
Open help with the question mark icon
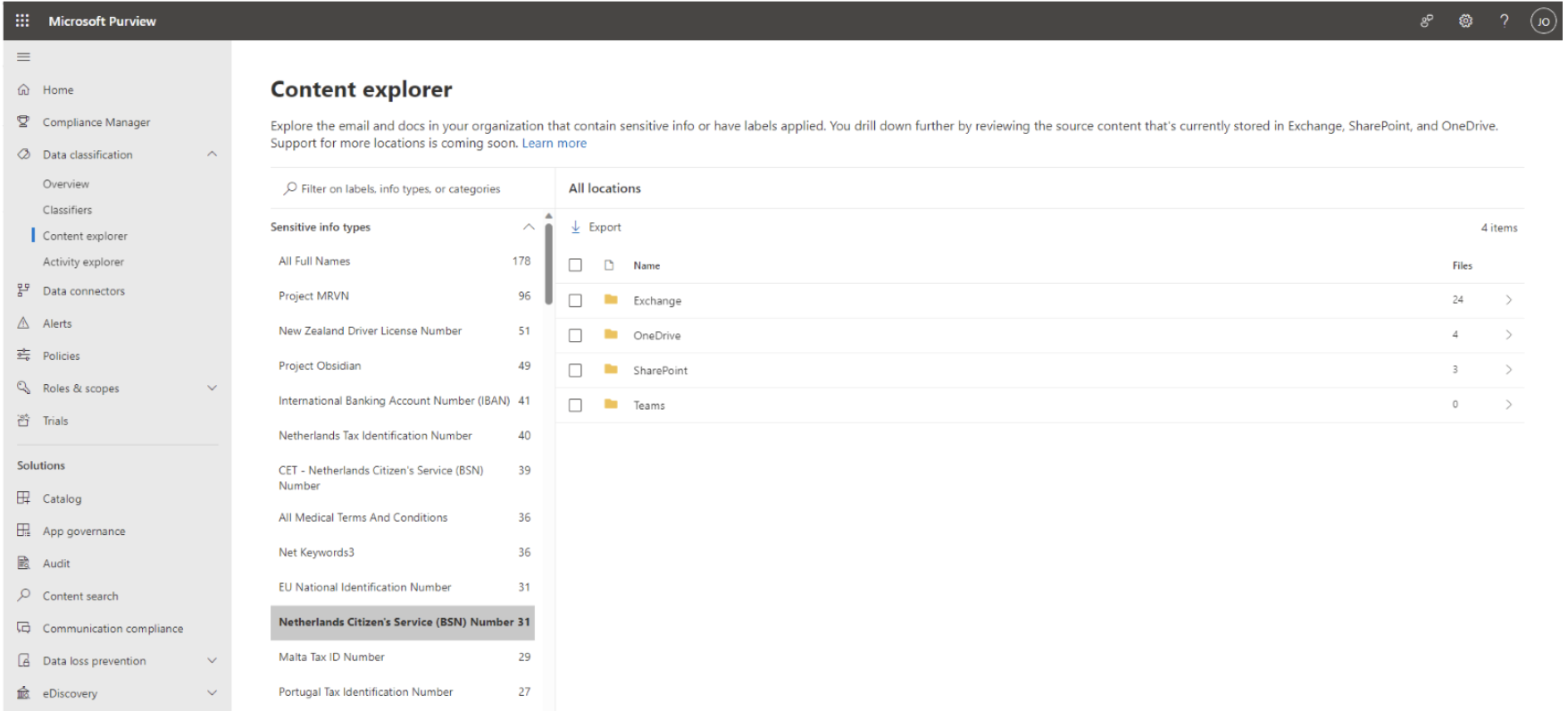[x=1505, y=21]
